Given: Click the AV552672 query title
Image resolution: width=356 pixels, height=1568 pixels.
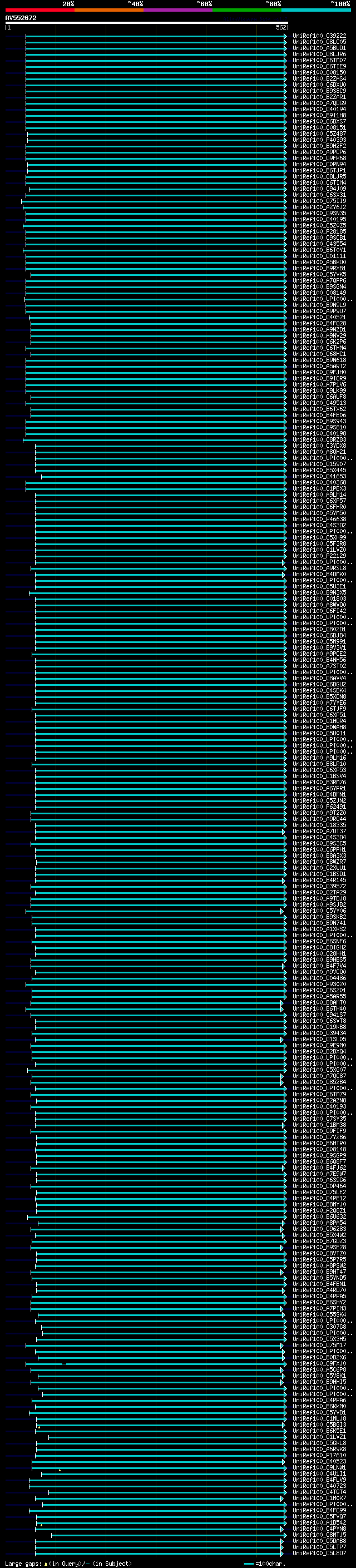Looking at the screenshot, I should coord(21,18).
